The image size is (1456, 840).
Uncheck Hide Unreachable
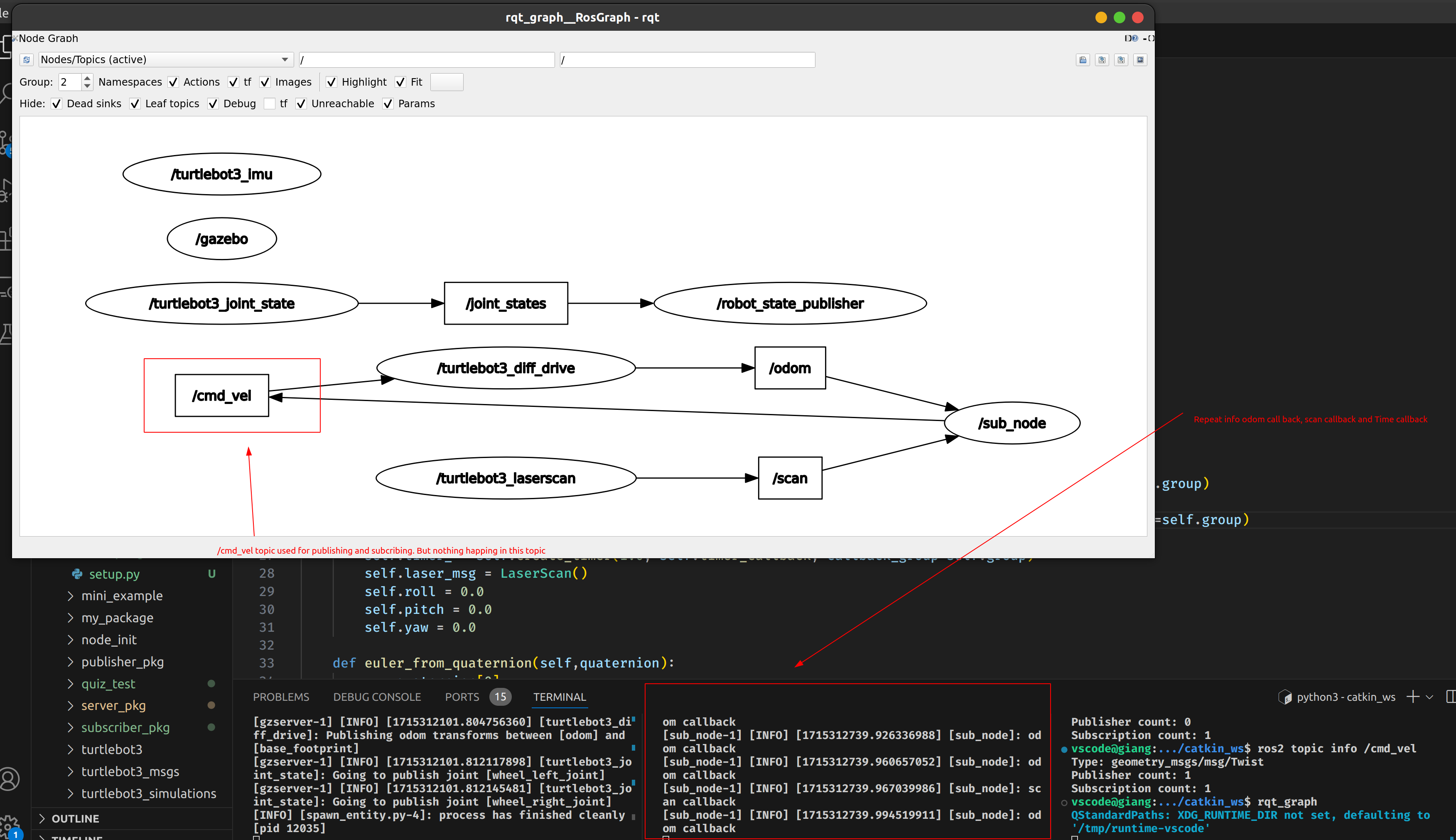tap(300, 104)
